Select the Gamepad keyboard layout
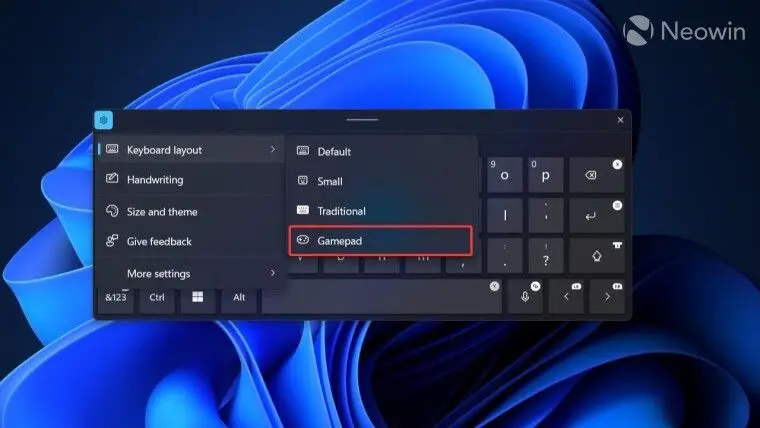The width and height of the screenshot is (760, 428). click(380, 240)
